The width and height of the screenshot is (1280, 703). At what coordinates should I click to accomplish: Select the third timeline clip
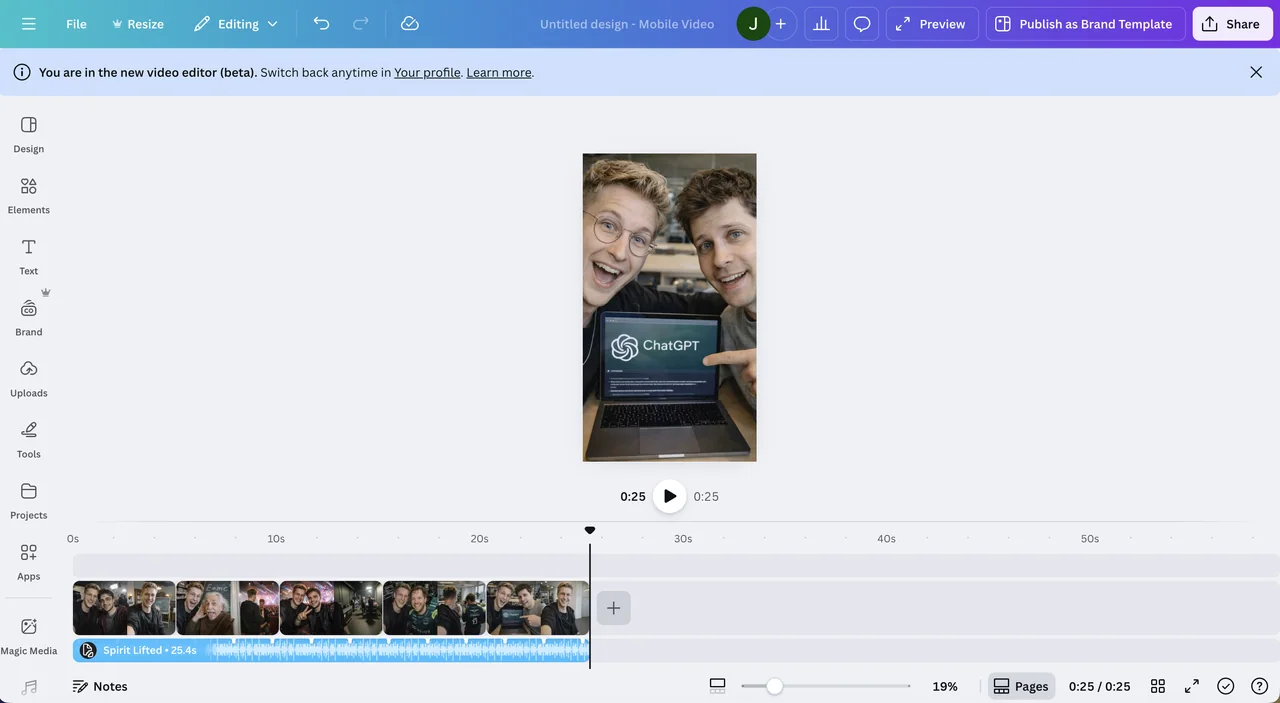click(331, 608)
